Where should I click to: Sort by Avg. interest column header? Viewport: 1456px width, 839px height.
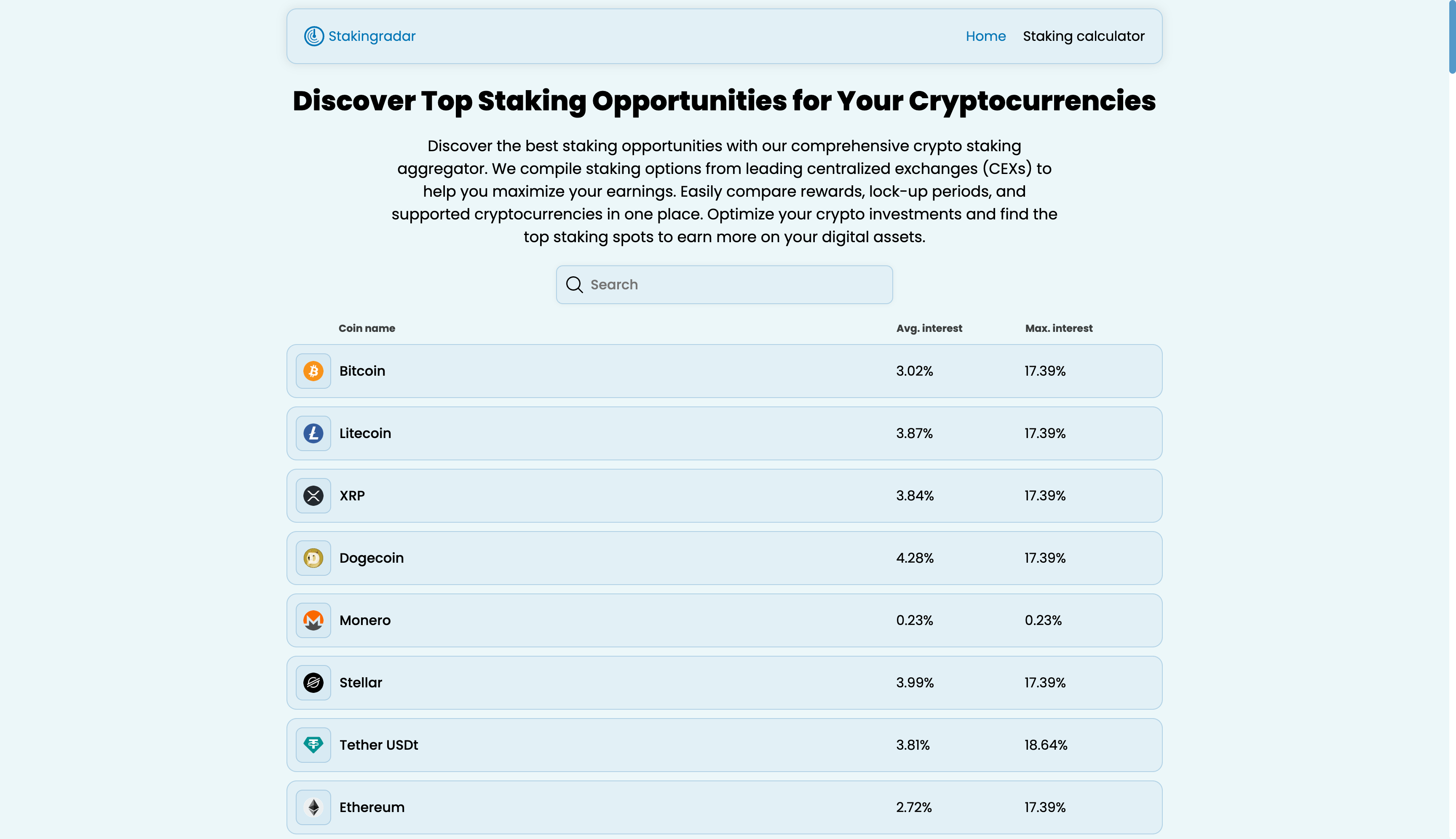point(929,329)
